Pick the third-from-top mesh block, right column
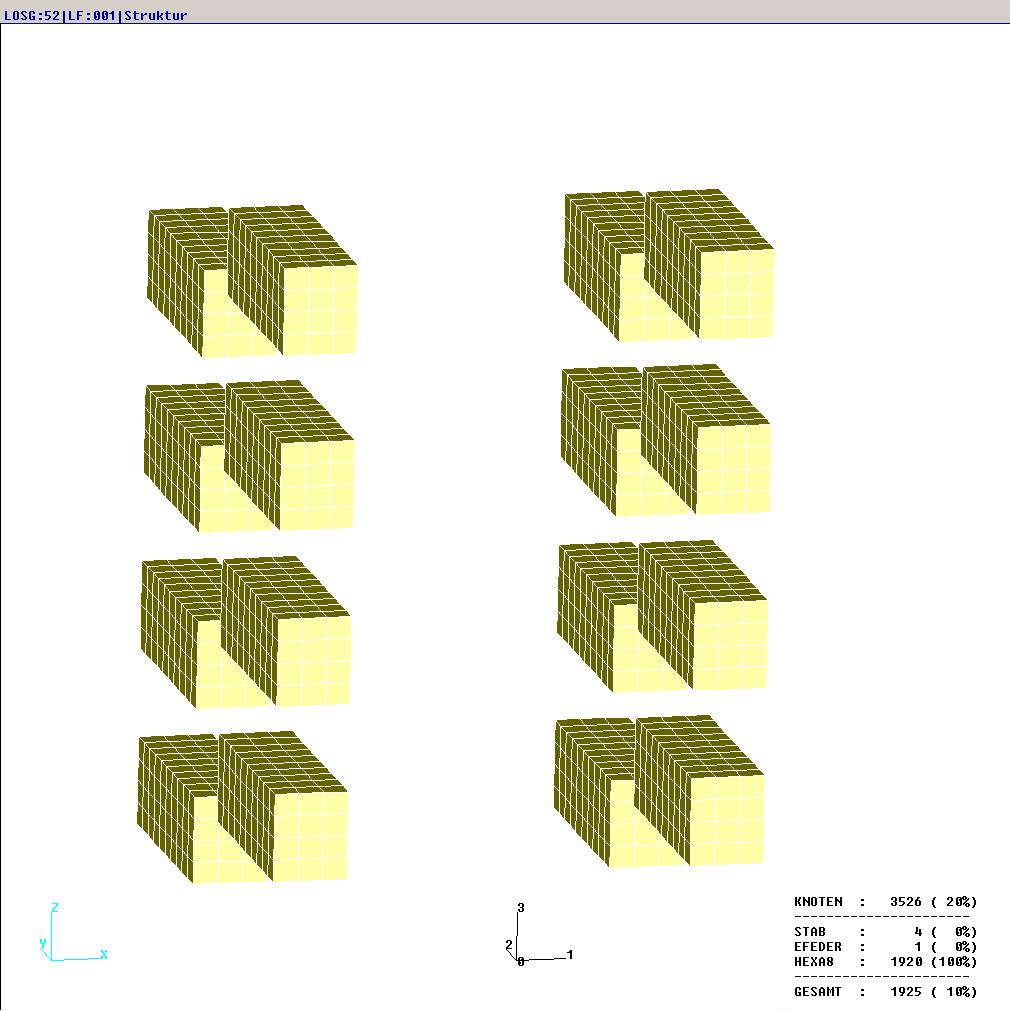 (662, 616)
